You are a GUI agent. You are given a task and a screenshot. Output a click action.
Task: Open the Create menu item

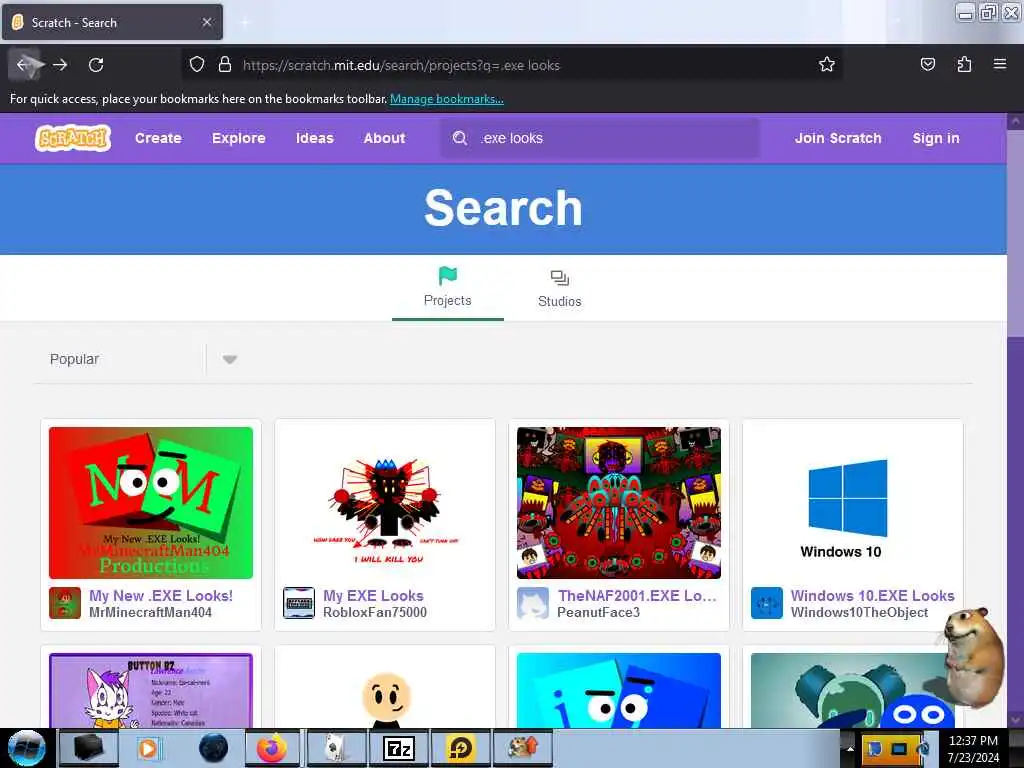pyautogui.click(x=158, y=138)
